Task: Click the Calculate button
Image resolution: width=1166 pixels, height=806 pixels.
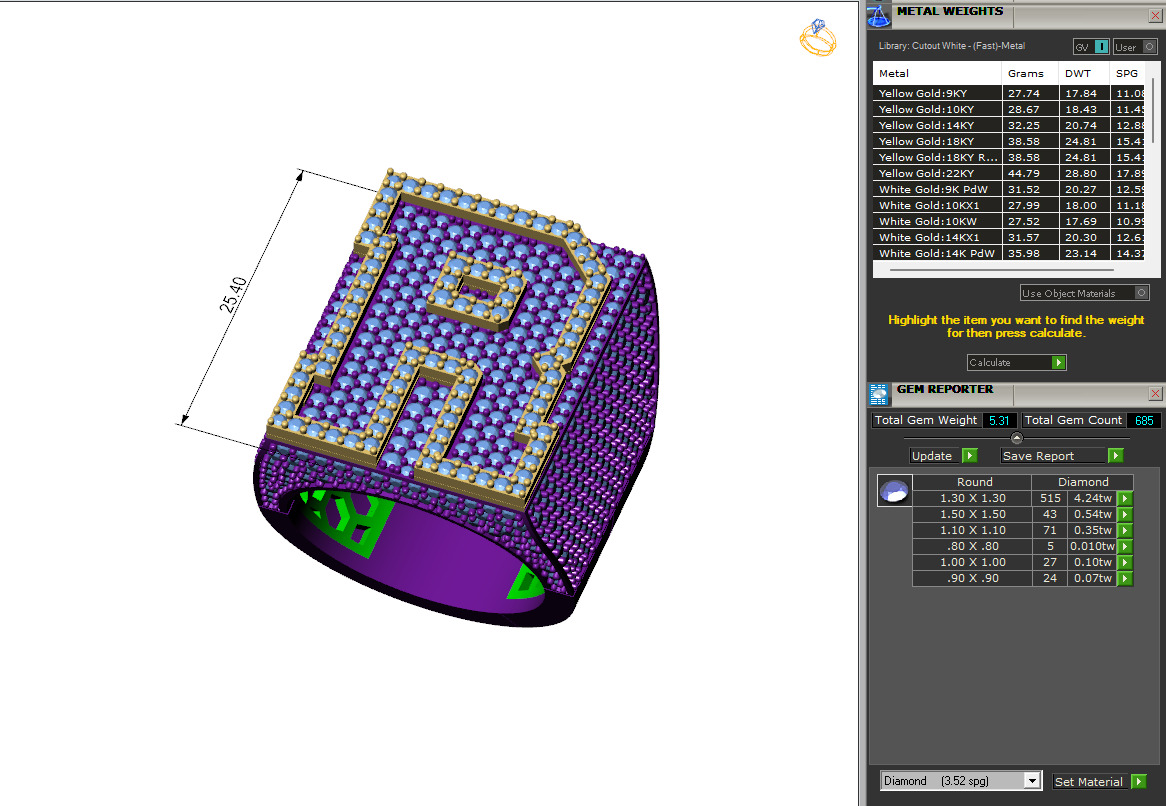Action: pos(1017,362)
